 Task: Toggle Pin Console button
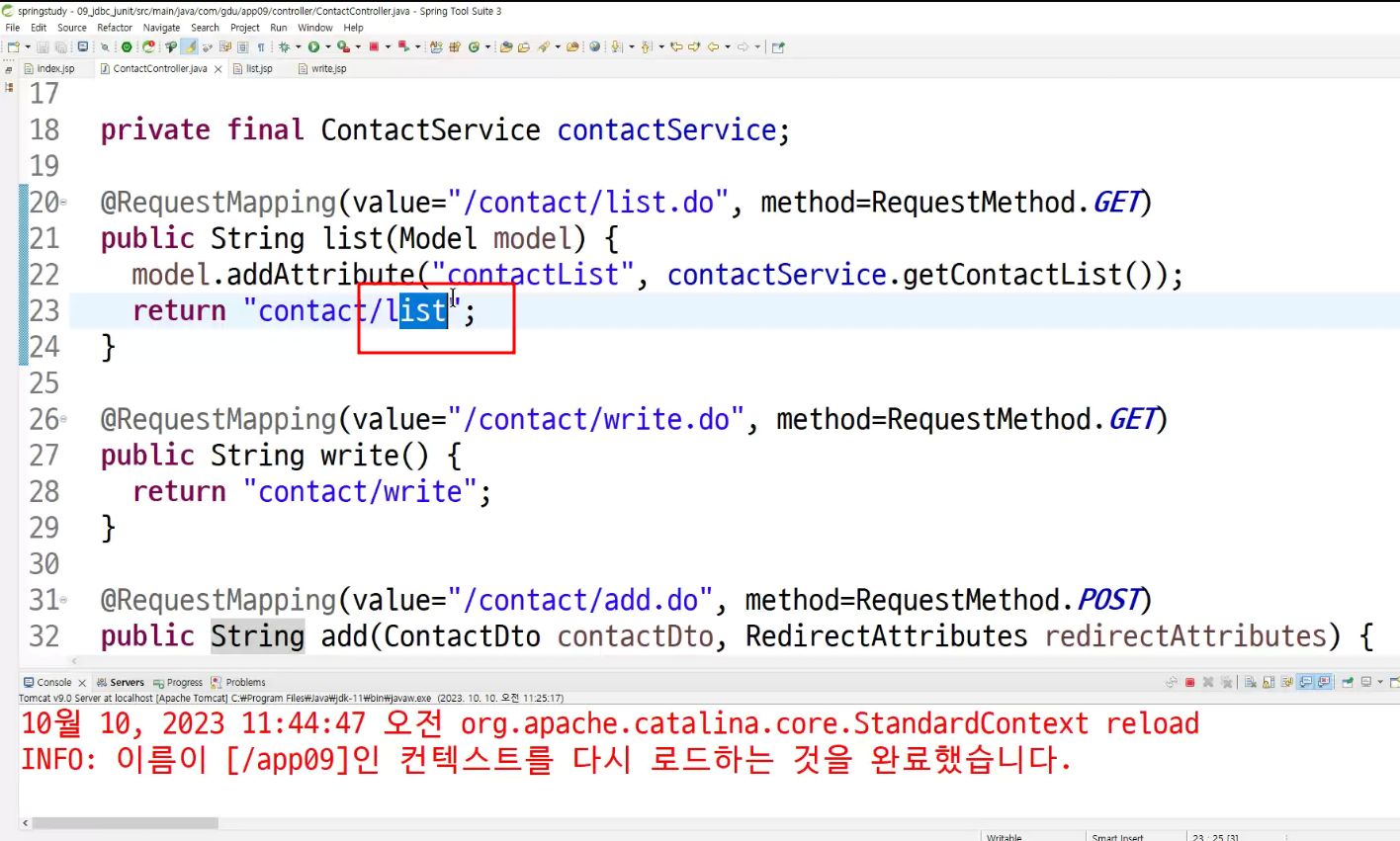(1348, 682)
